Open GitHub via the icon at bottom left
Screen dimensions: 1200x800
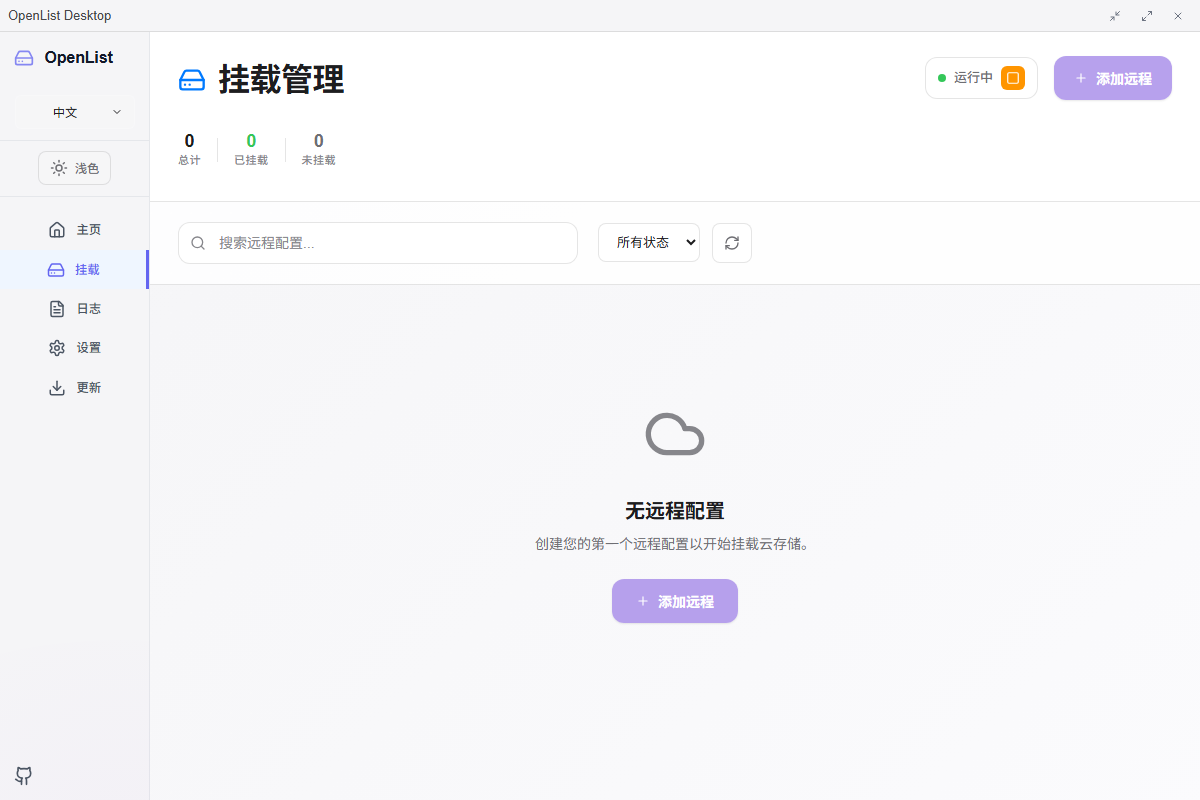point(22,776)
